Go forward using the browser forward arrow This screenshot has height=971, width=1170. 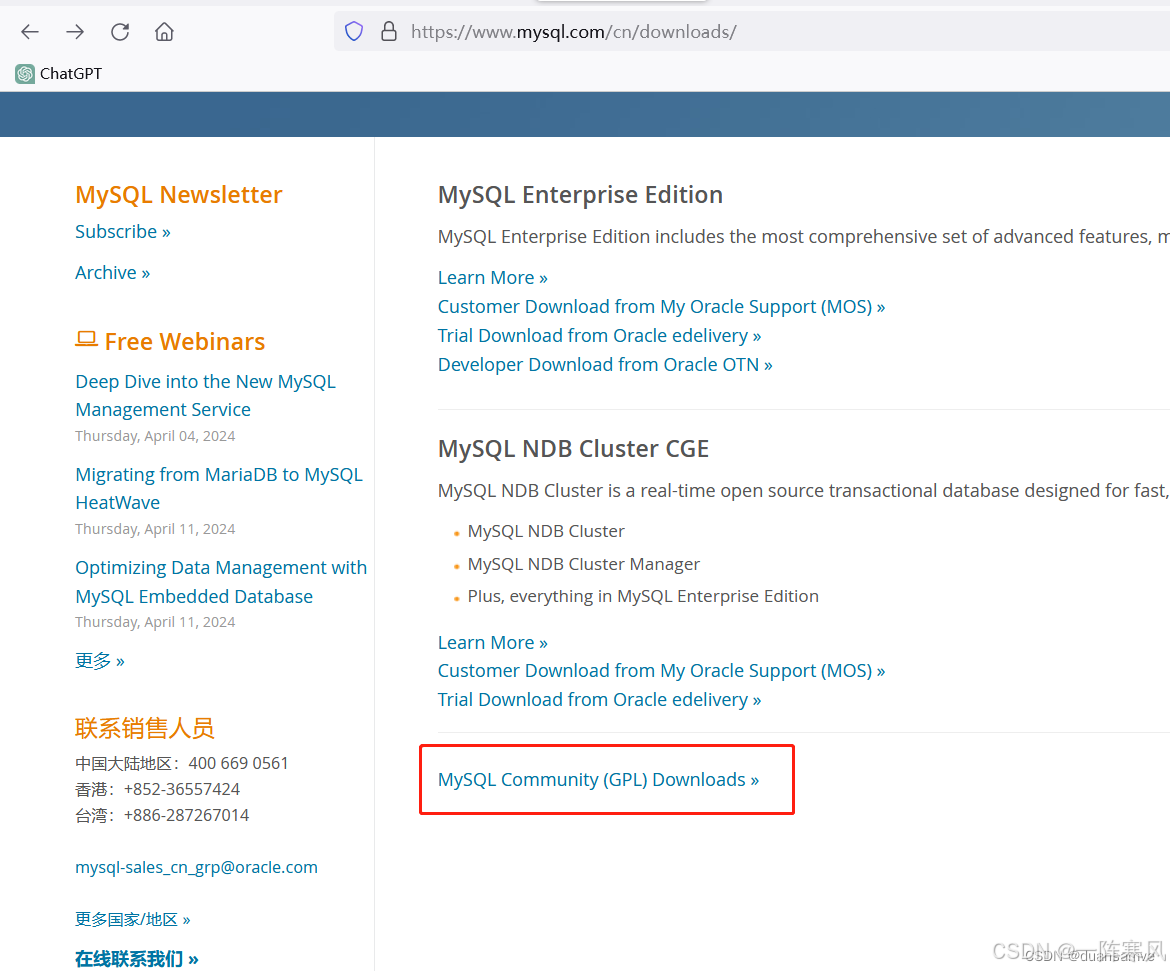click(75, 31)
